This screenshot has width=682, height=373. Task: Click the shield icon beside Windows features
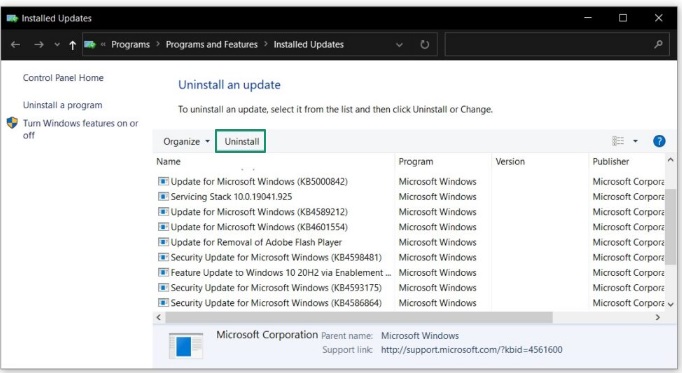click(x=12, y=123)
